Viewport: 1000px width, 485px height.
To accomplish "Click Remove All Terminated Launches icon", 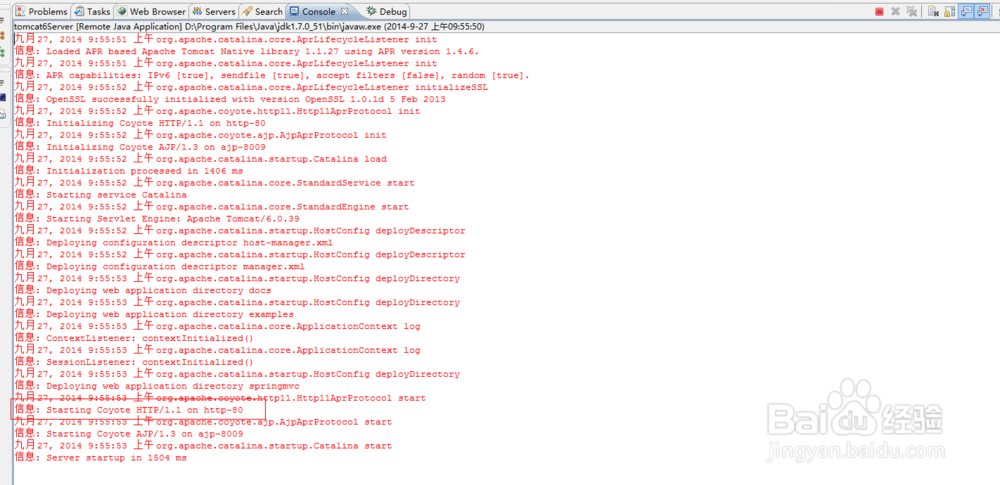I will (912, 11).
